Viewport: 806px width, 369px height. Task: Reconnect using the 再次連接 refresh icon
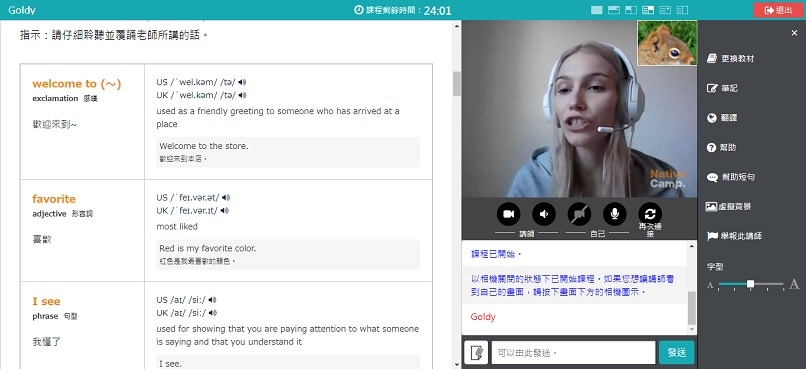650,214
